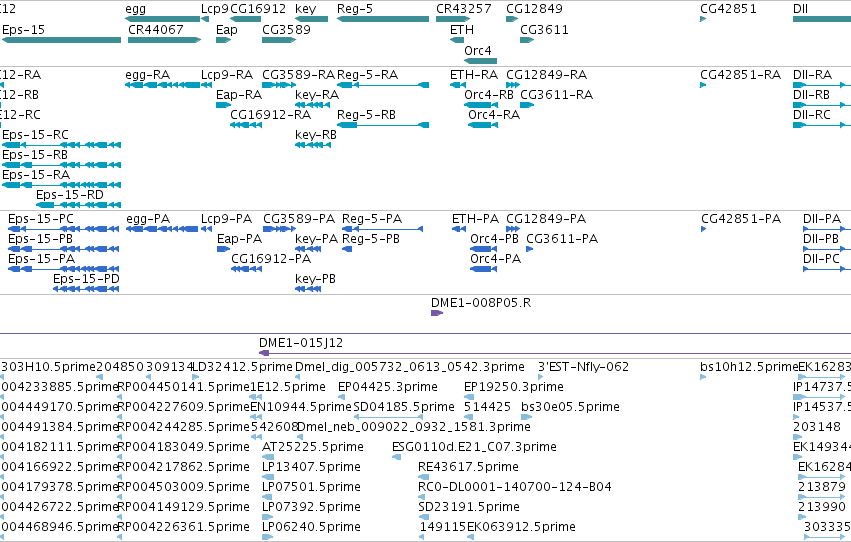The image size is (851, 542).
Task: Click the Eap gene label
Action: [227, 29]
